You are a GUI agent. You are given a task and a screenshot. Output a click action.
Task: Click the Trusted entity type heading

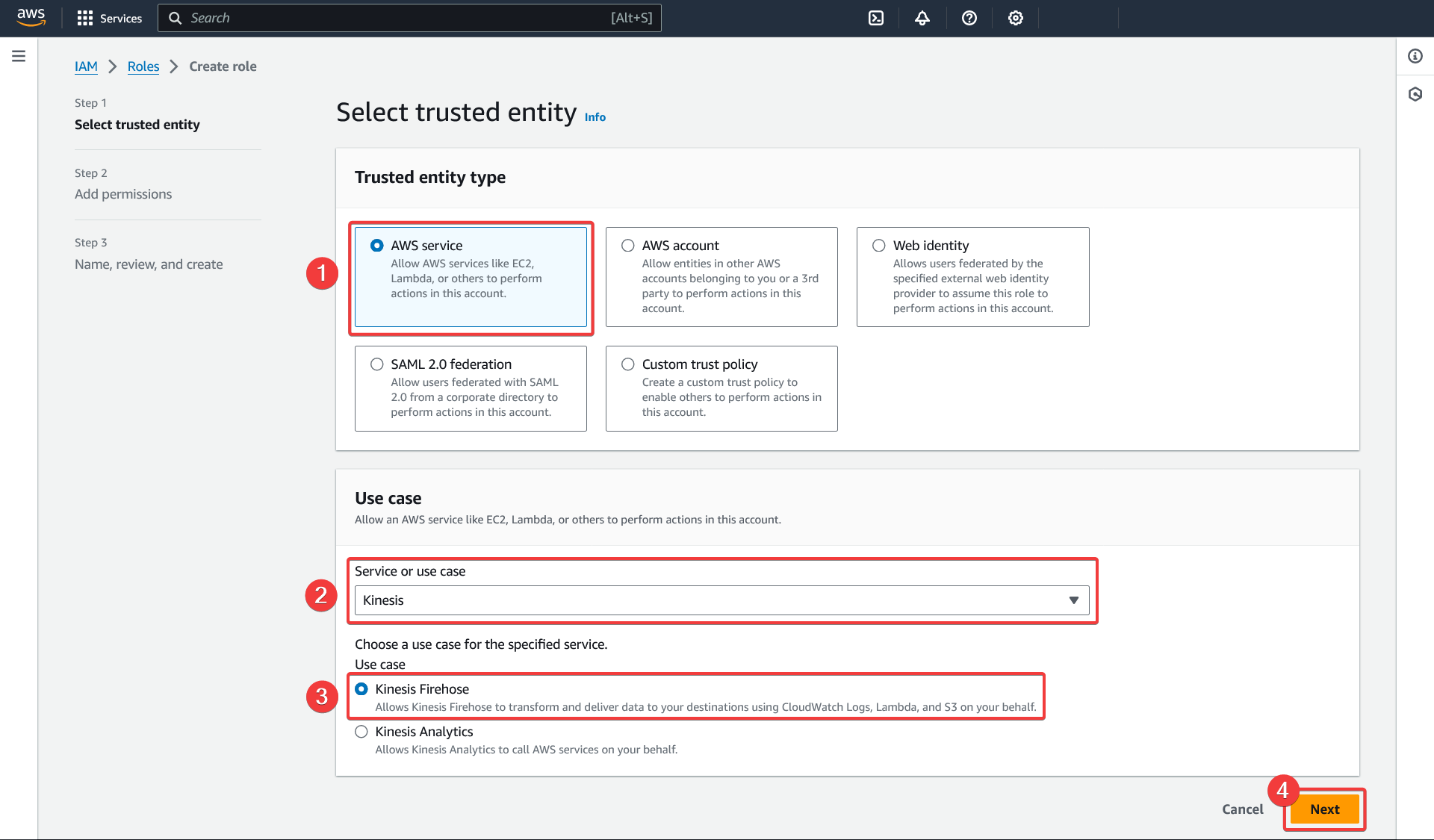click(430, 177)
